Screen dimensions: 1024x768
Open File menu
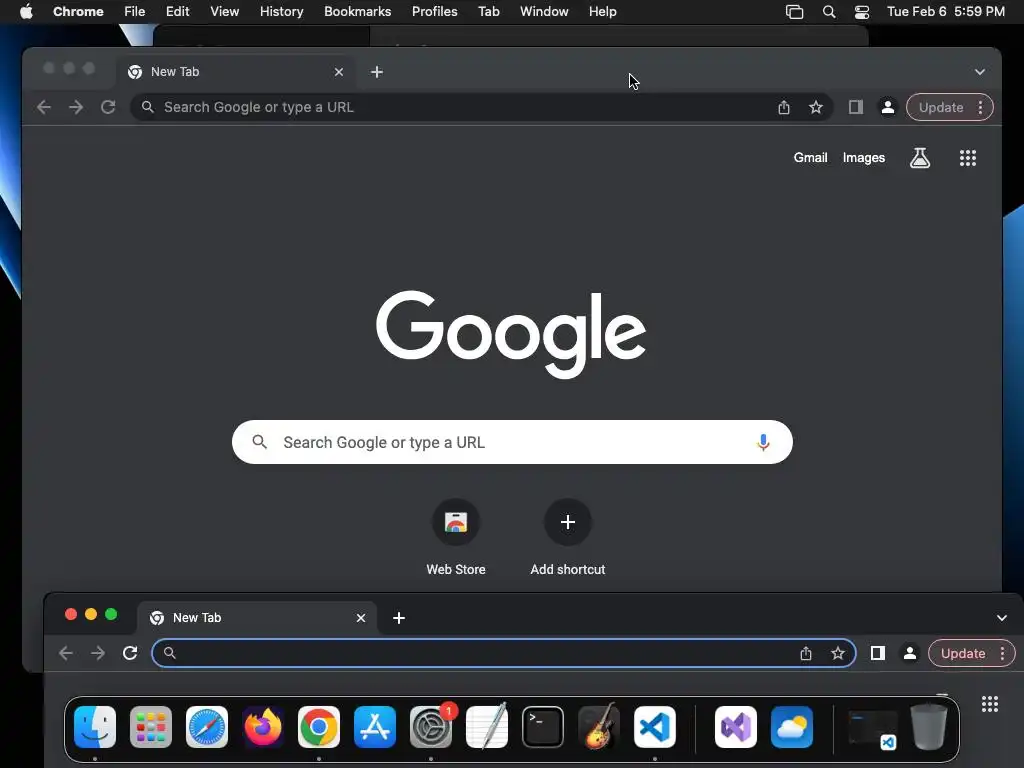[135, 12]
